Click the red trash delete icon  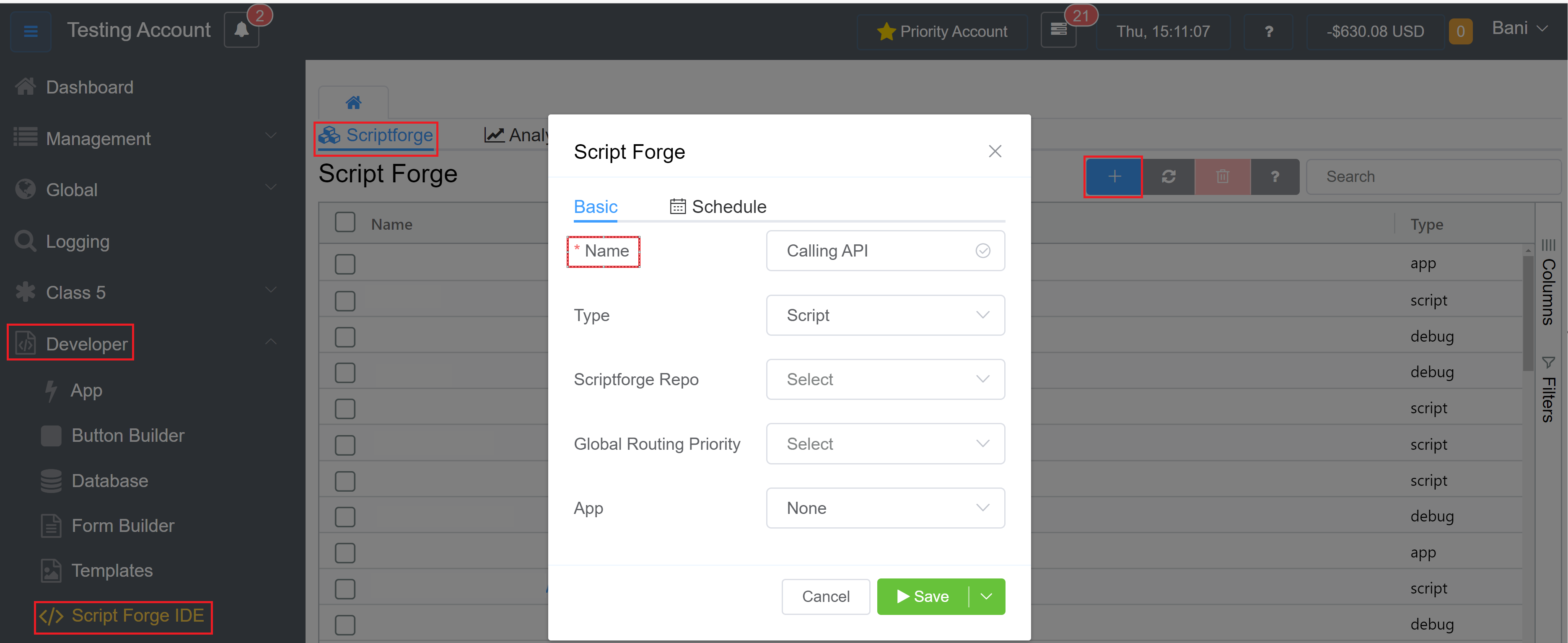click(1222, 176)
